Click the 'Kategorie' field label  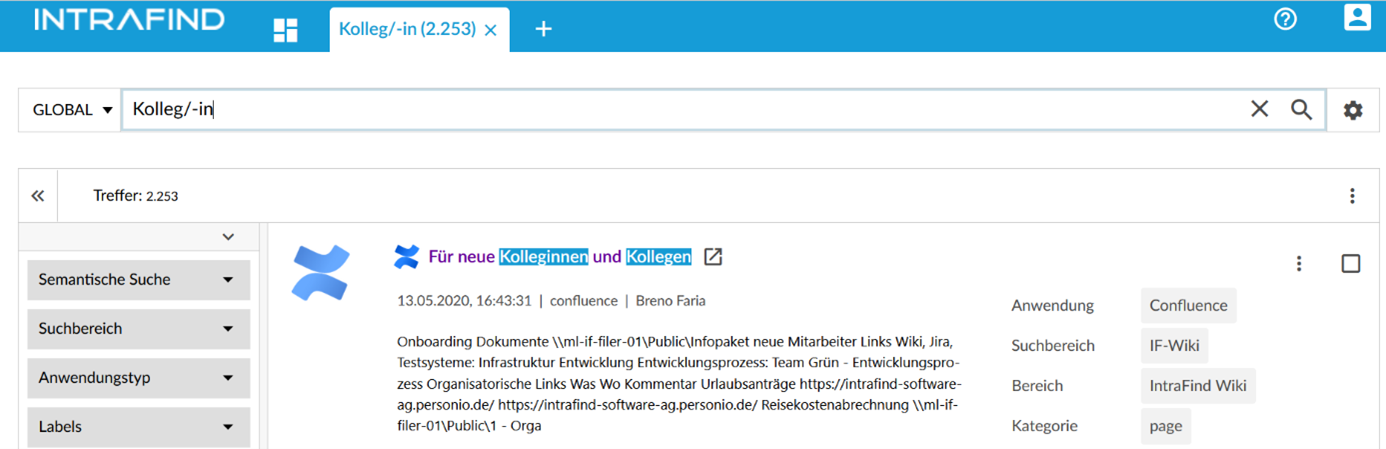(1044, 425)
